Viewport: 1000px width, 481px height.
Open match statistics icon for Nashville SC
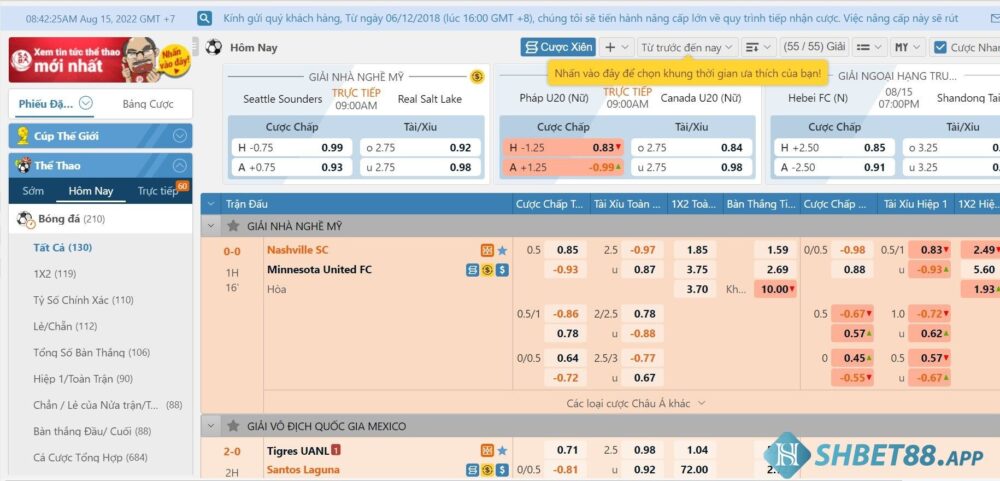[487, 250]
